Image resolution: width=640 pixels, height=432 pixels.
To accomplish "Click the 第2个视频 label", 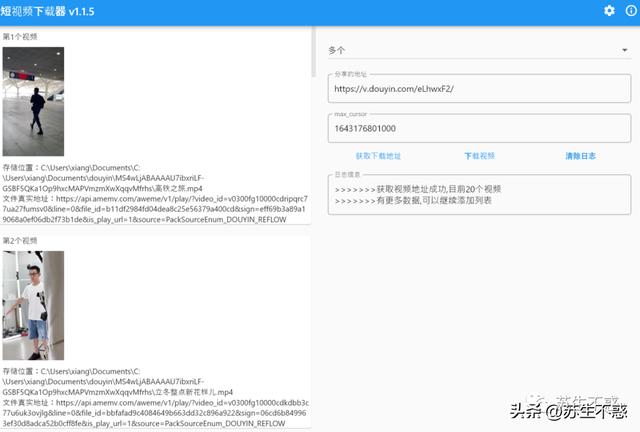I will 20,241.
